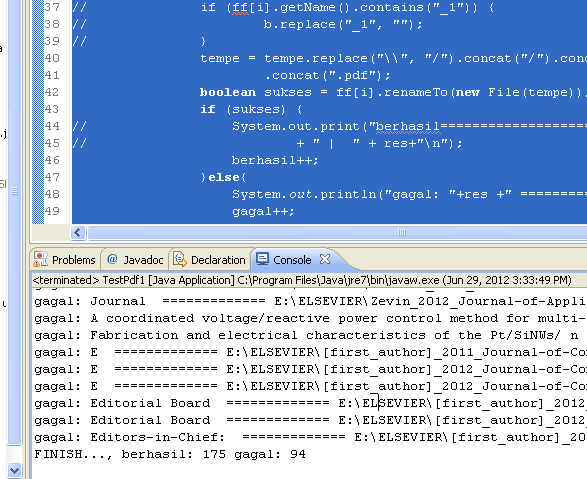Click the terminated TestPdf1 status line
The height and width of the screenshot is (479, 587).
[x=302, y=280]
